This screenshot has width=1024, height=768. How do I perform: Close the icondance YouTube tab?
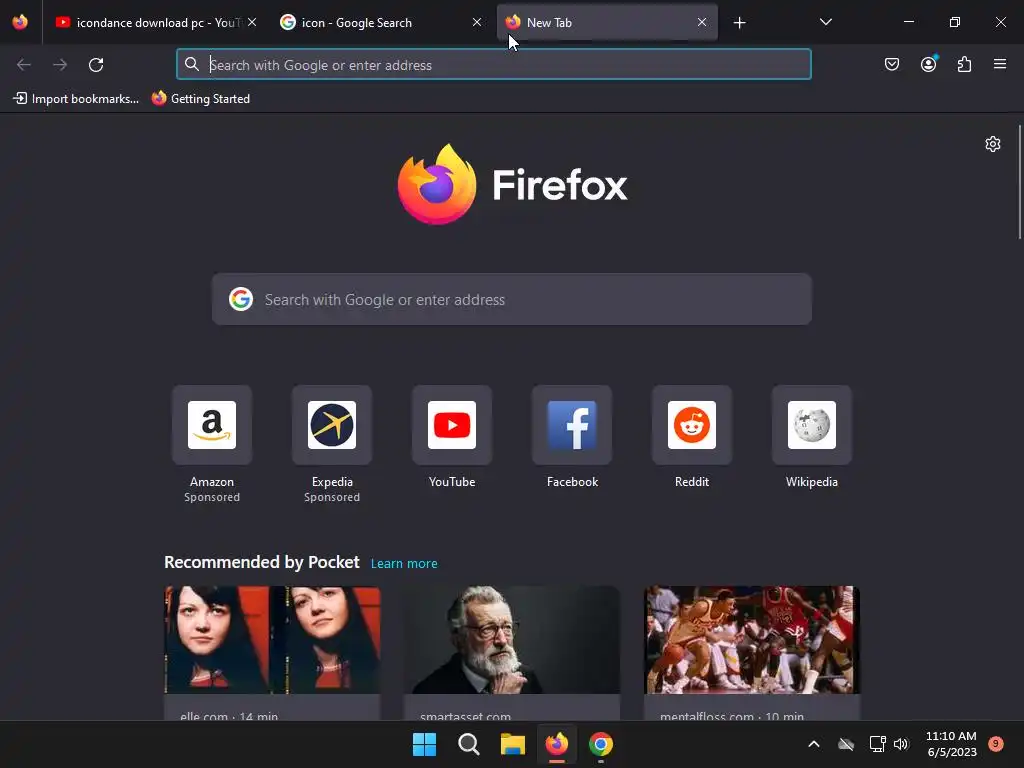pyautogui.click(x=252, y=22)
